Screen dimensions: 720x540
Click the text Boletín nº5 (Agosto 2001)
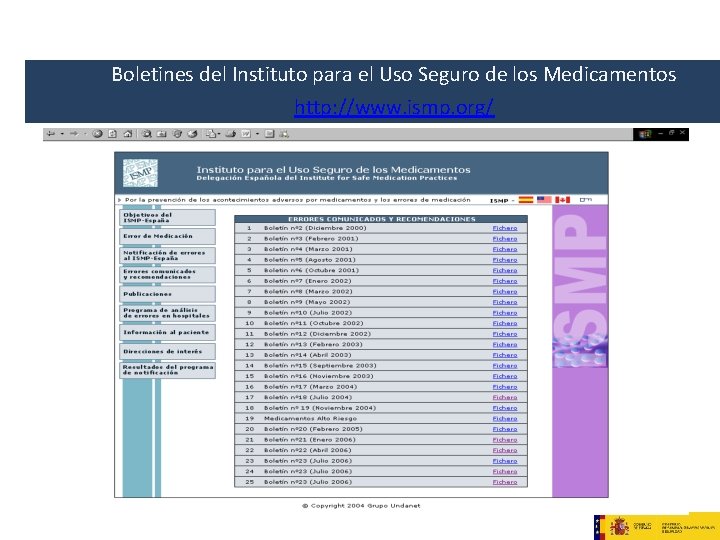pyautogui.click(x=309, y=260)
